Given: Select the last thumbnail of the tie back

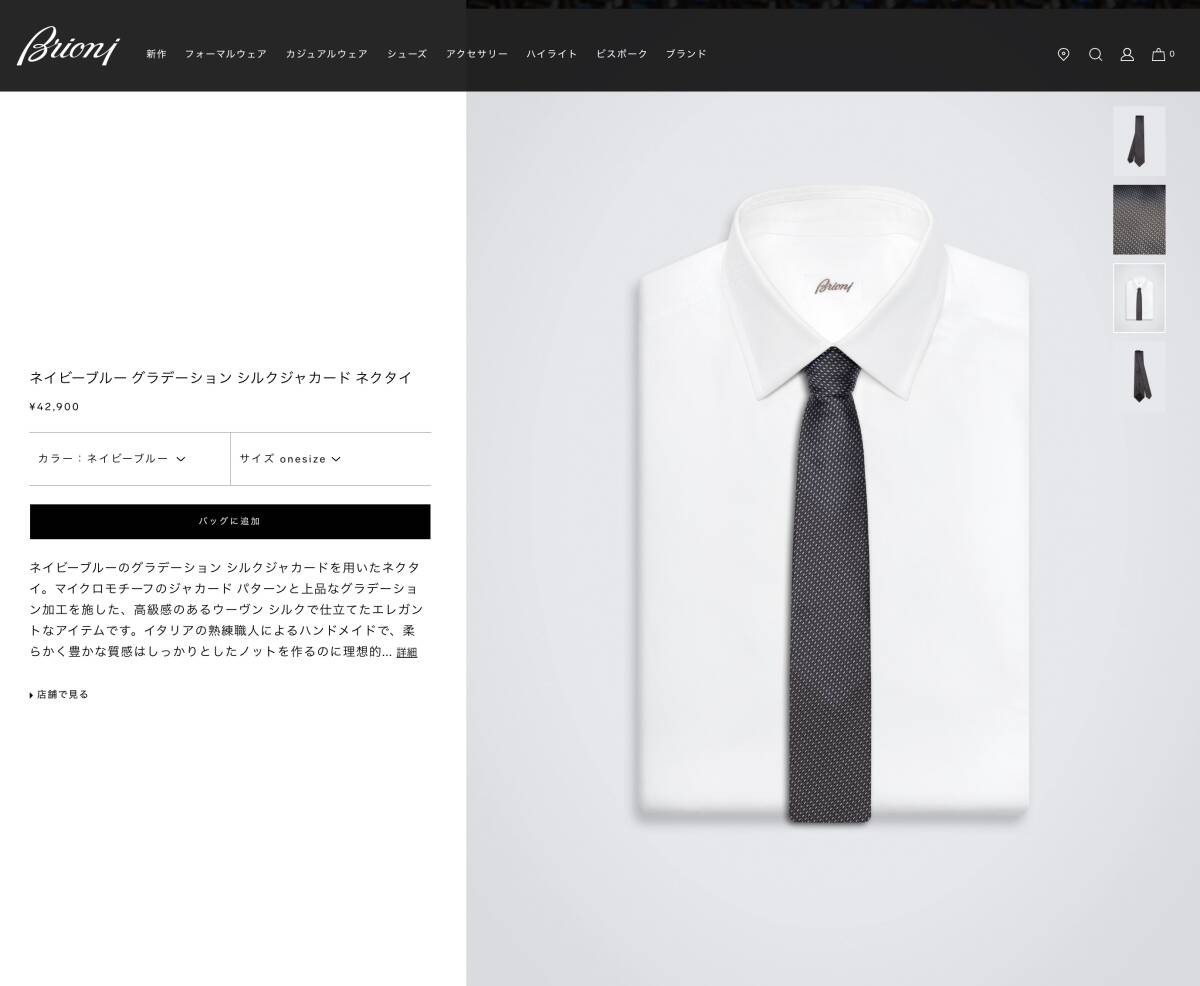Looking at the screenshot, I should coord(1139,377).
